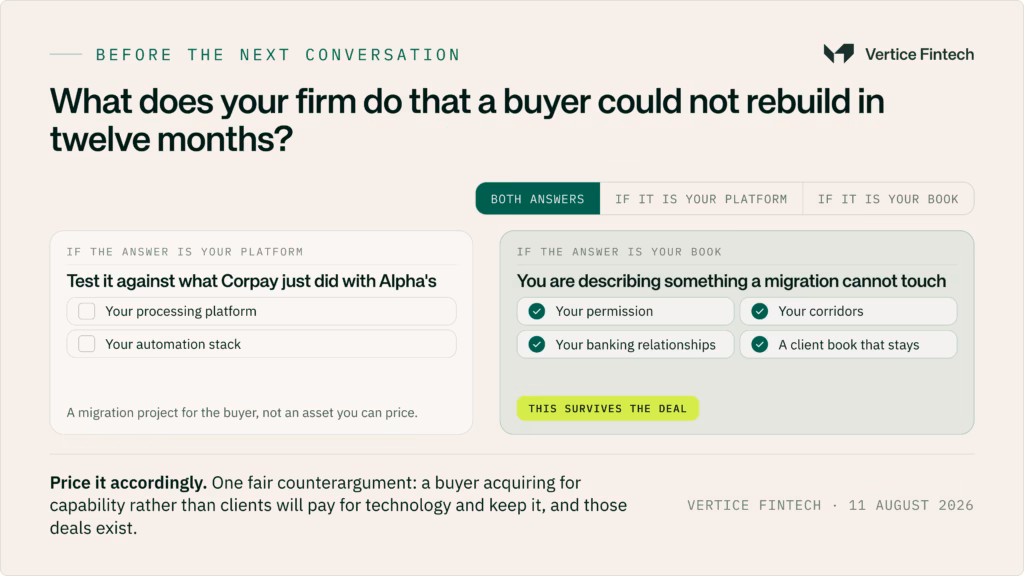Click the "Vertice Fintech · 11 August 2026" footer
This screenshot has height=576, width=1024.
(x=830, y=505)
